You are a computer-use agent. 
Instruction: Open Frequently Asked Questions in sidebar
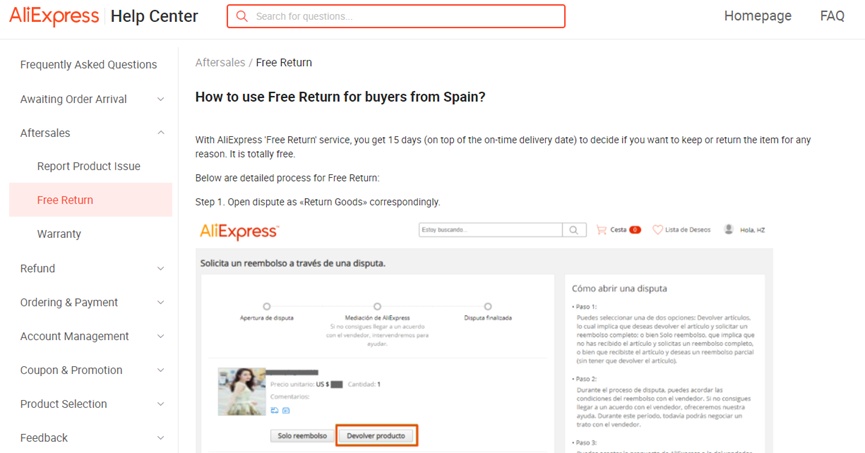(x=88, y=65)
